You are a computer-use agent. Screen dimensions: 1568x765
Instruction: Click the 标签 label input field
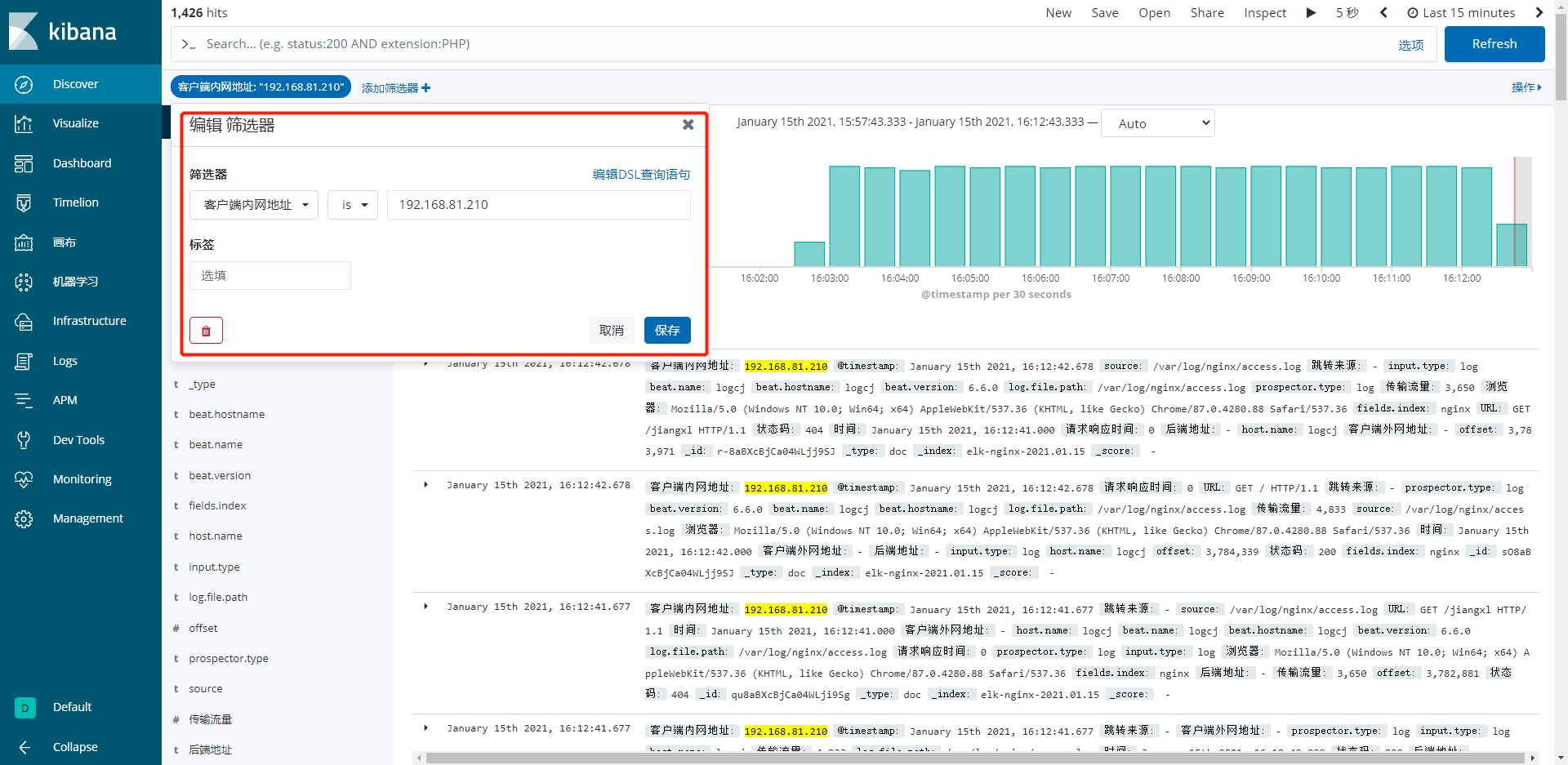pyautogui.click(x=270, y=276)
